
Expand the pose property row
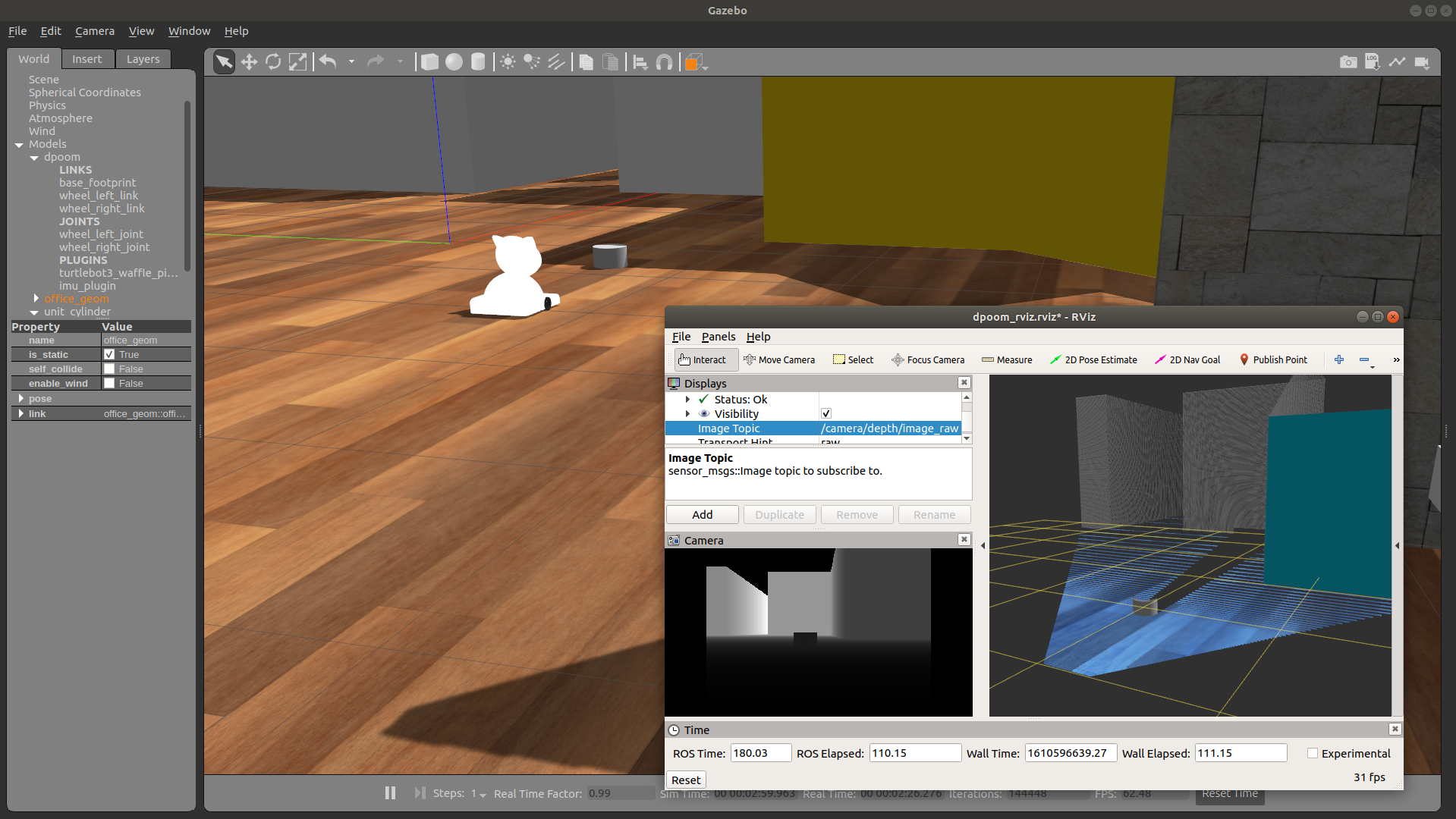(20, 398)
